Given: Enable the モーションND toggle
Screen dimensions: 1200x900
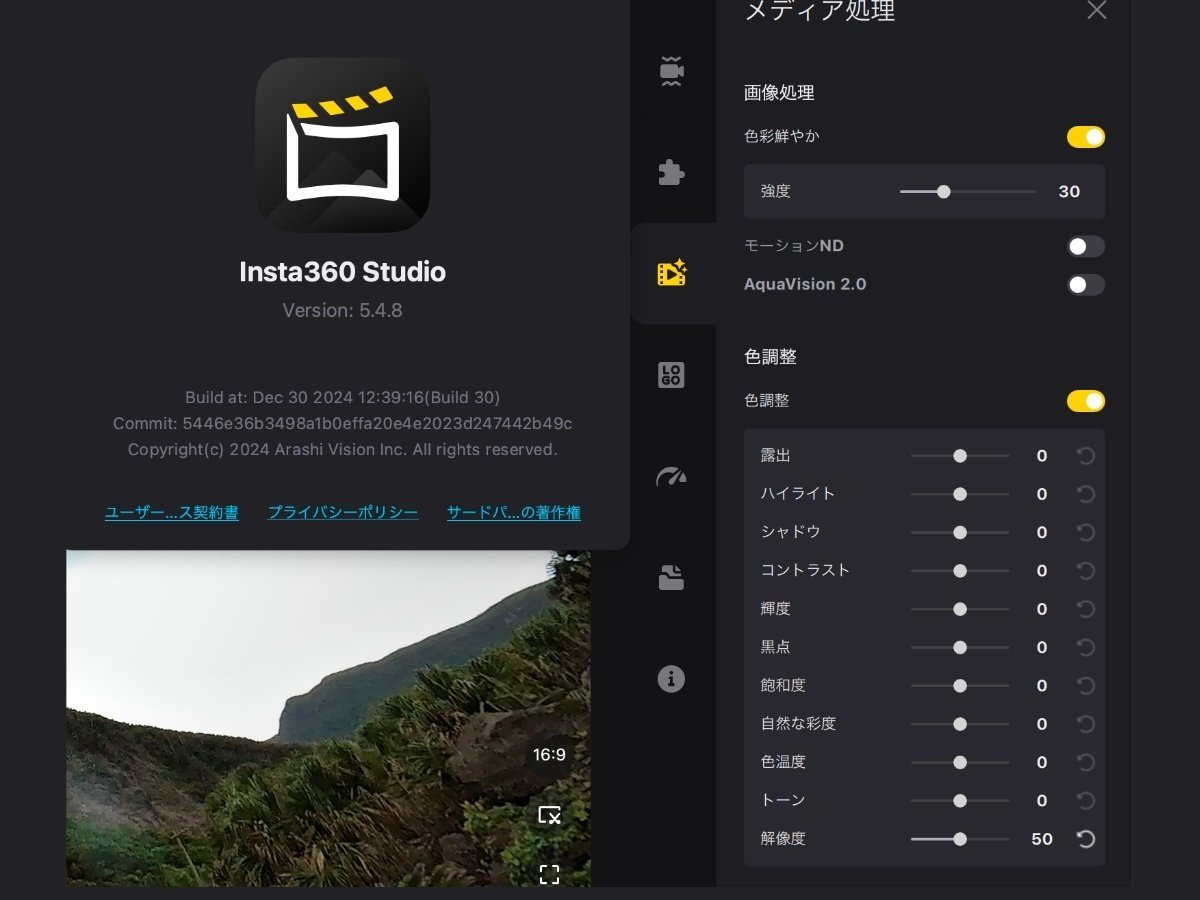Looking at the screenshot, I should coord(1086,246).
